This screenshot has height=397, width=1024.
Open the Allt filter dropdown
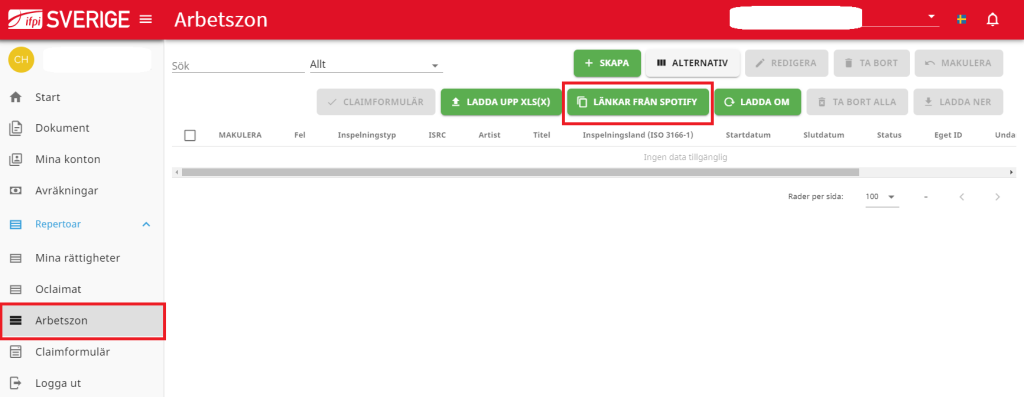coord(376,65)
